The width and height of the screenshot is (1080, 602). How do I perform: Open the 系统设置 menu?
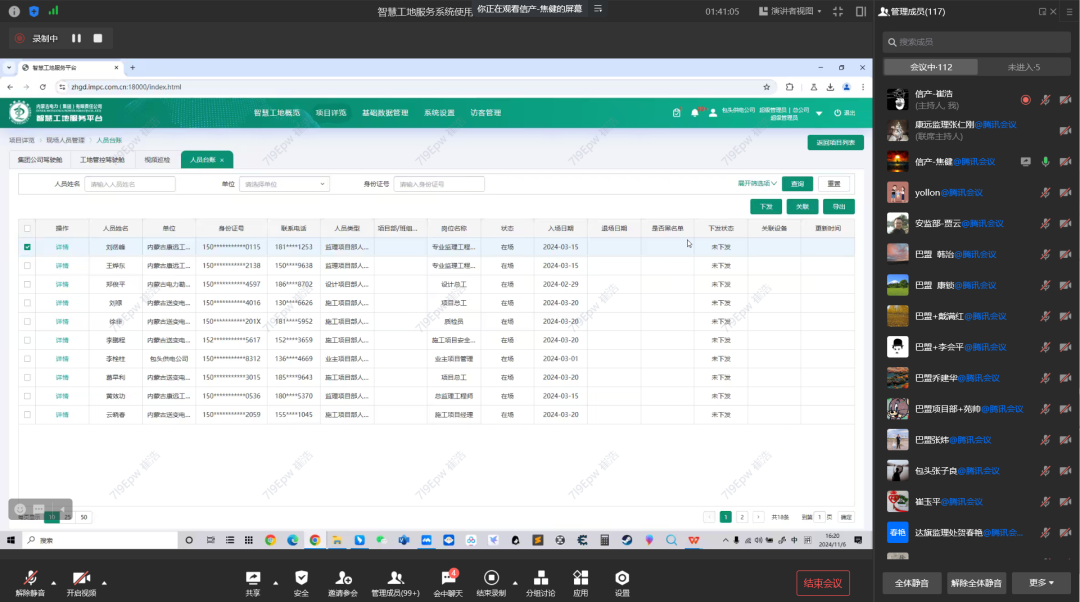point(439,112)
